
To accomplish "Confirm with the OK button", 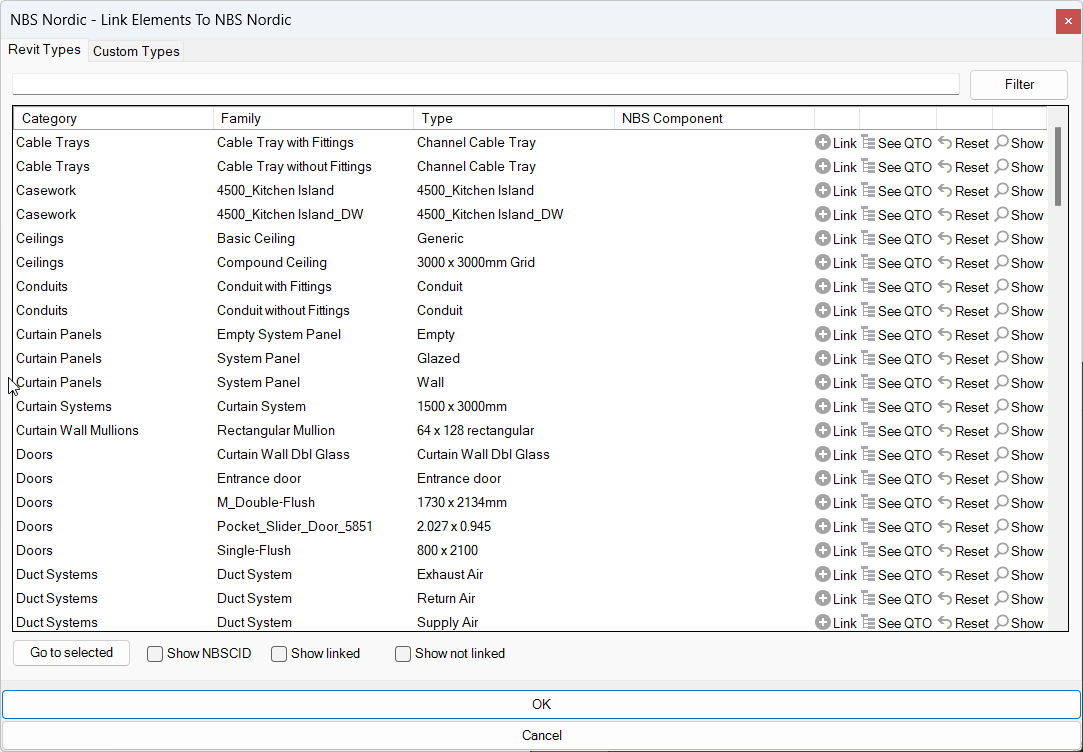I will pyautogui.click(x=542, y=704).
